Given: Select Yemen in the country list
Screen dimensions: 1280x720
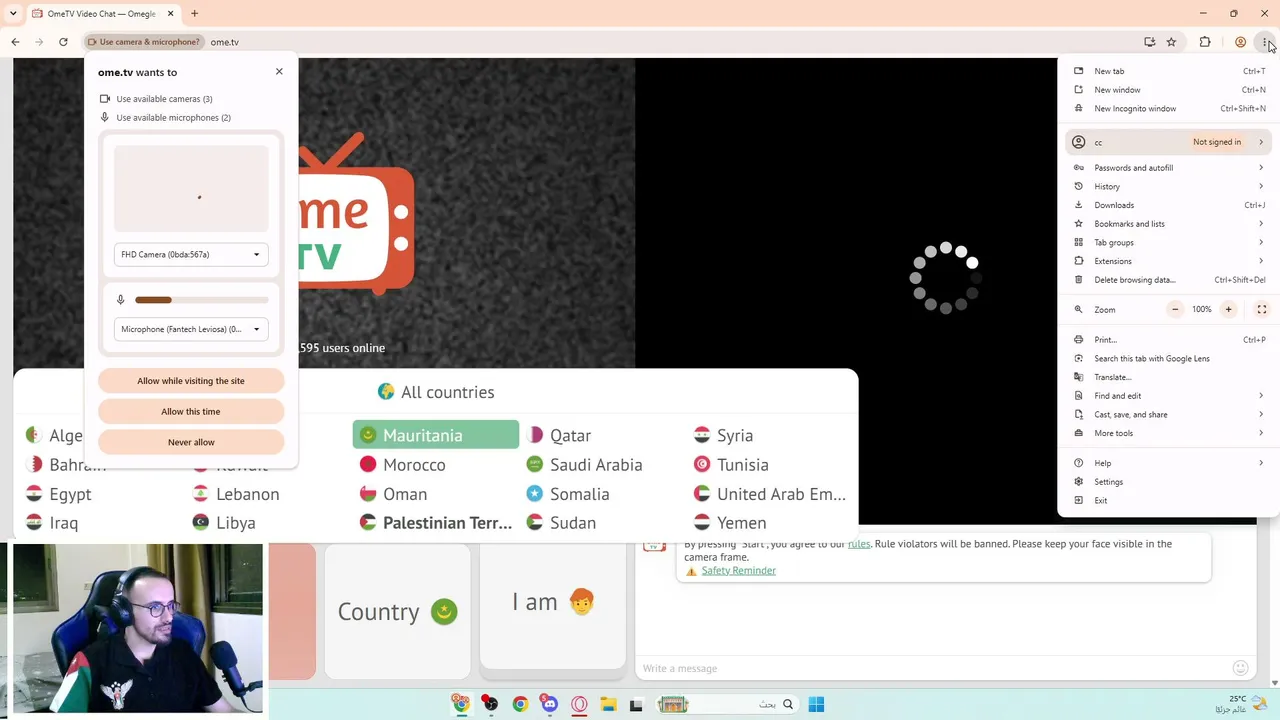Looking at the screenshot, I should click(731, 523).
